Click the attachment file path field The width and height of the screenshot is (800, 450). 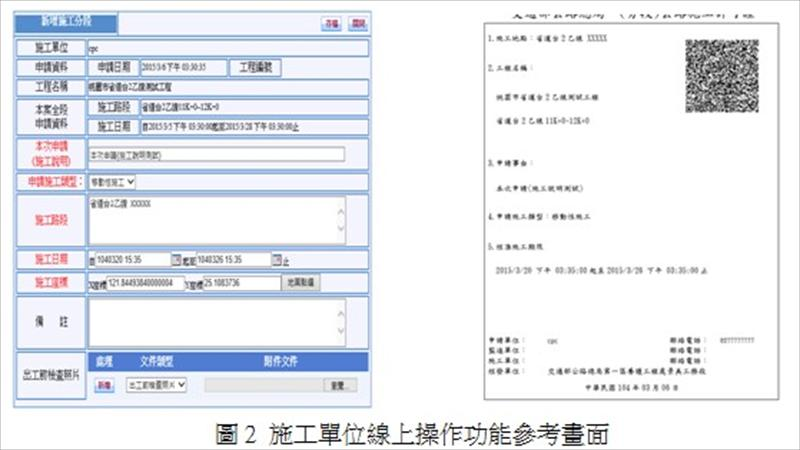click(x=264, y=385)
